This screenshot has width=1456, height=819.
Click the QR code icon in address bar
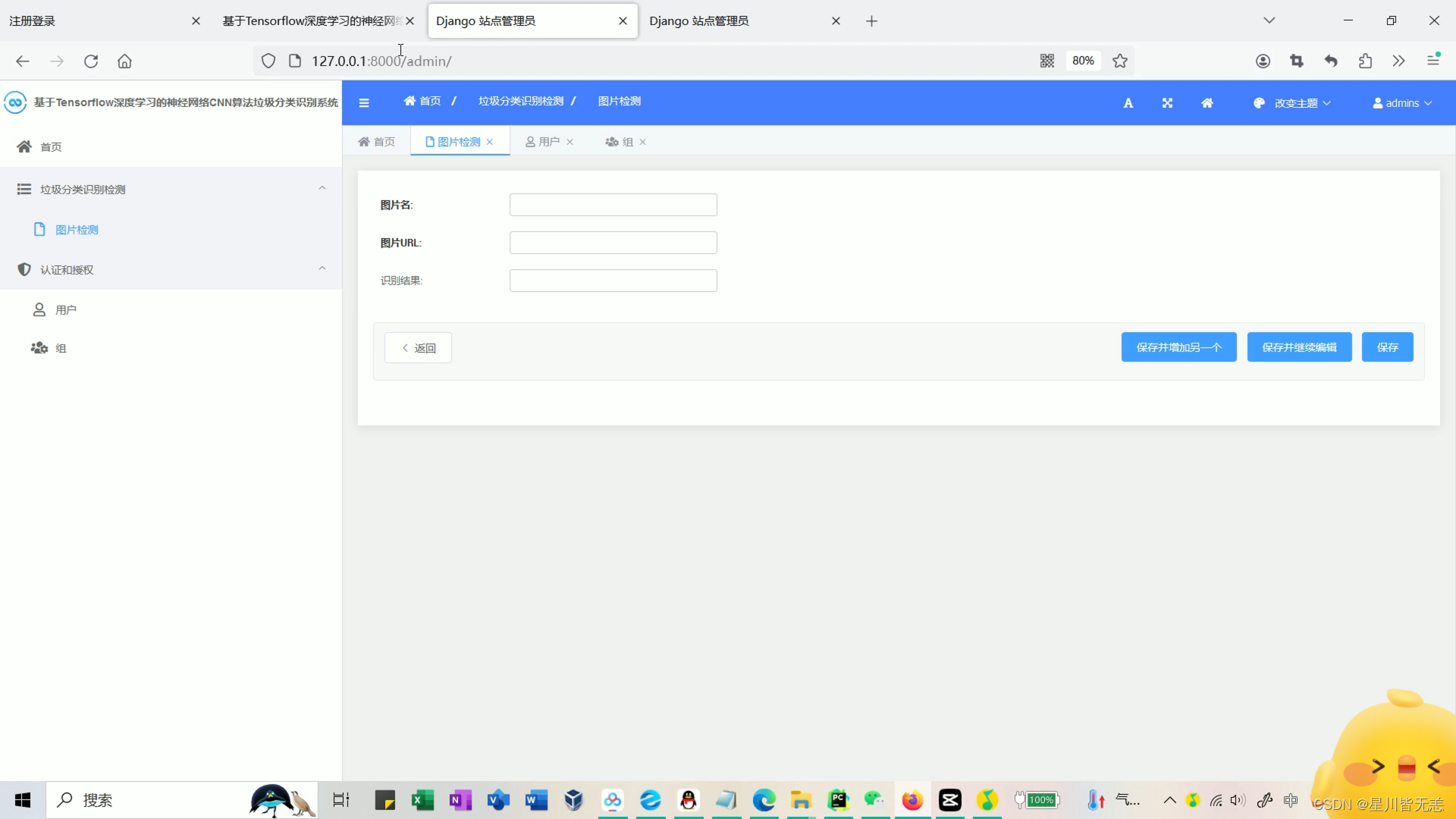tap(1047, 61)
